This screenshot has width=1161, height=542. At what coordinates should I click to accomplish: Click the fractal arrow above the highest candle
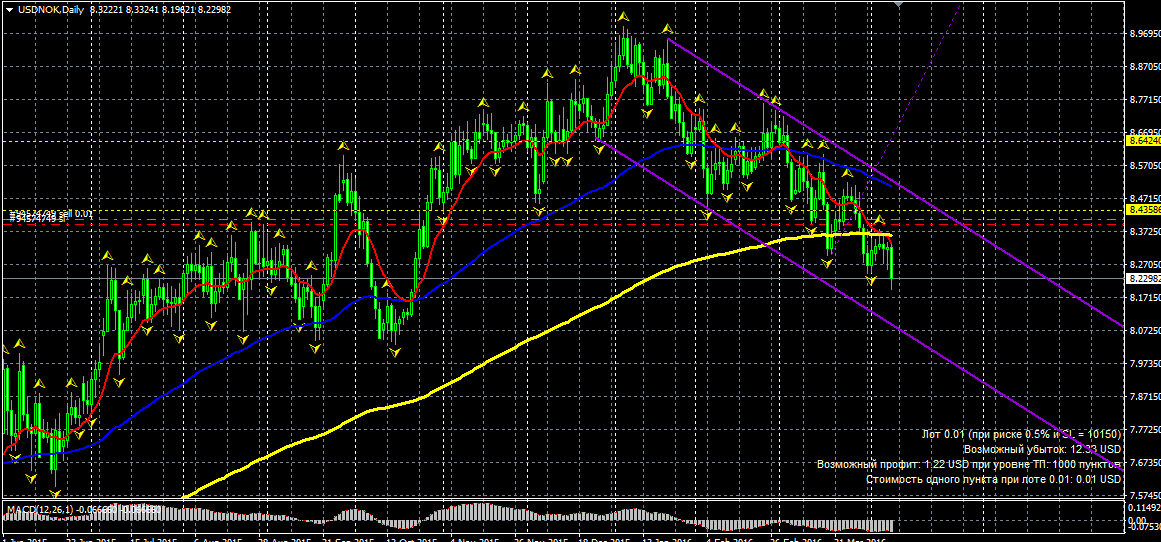[x=624, y=16]
